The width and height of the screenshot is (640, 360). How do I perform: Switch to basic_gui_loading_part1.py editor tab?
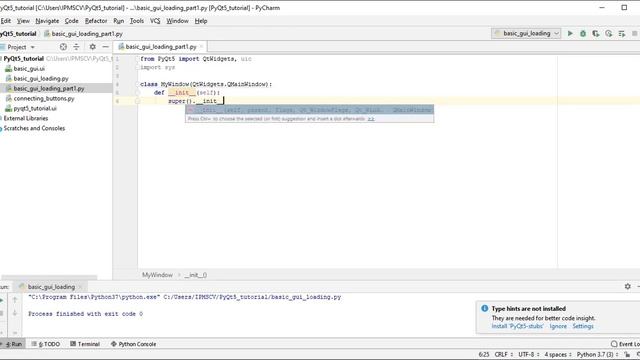pos(160,47)
